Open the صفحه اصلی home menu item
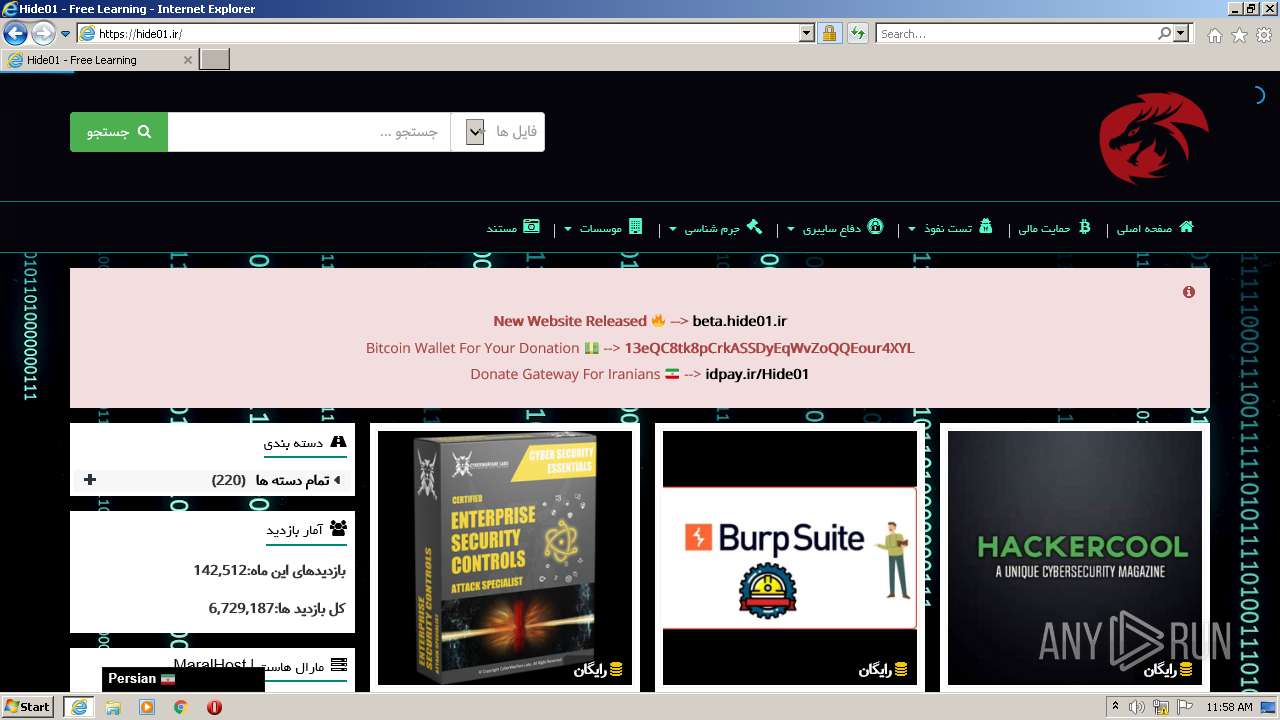 click(1144, 228)
